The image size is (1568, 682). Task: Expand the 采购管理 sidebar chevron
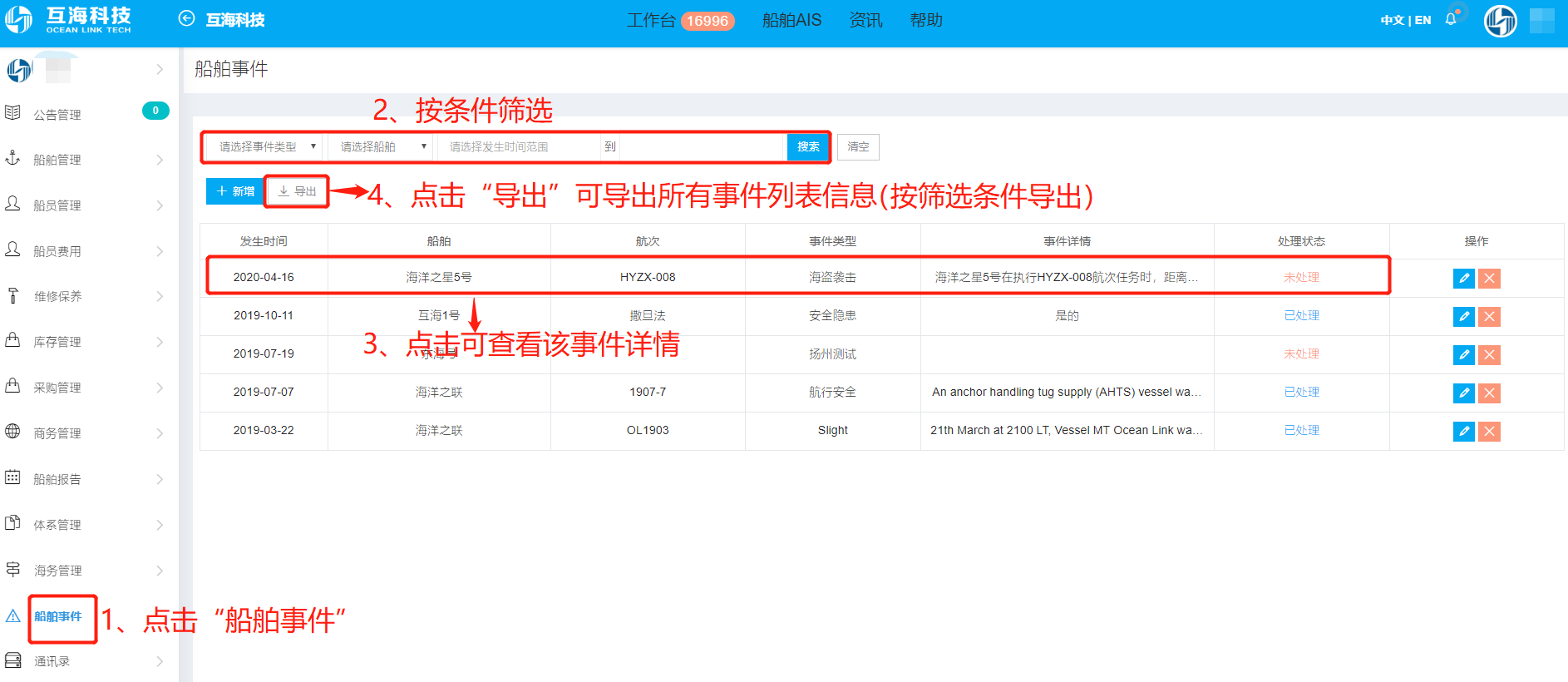click(160, 388)
